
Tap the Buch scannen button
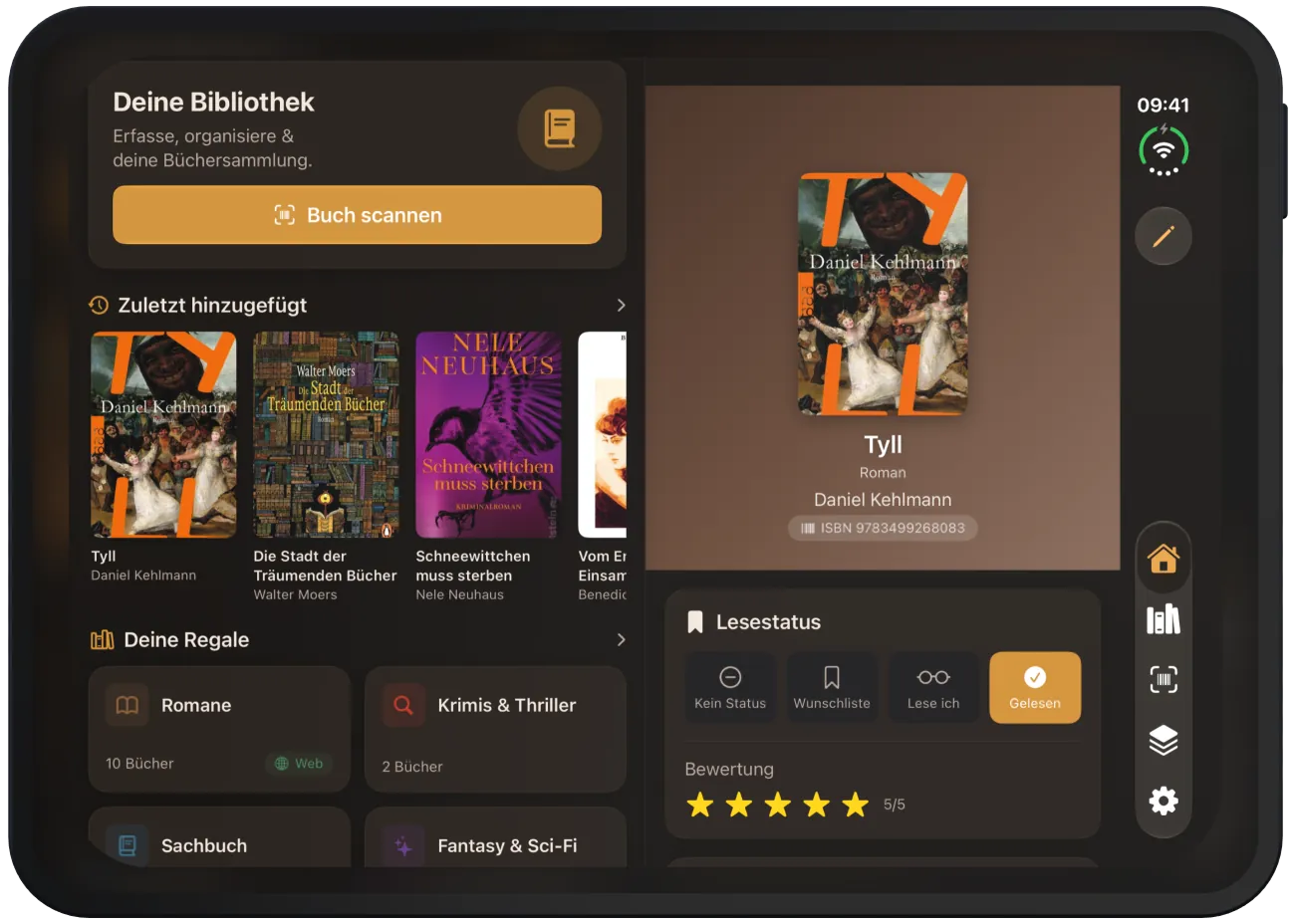click(357, 215)
